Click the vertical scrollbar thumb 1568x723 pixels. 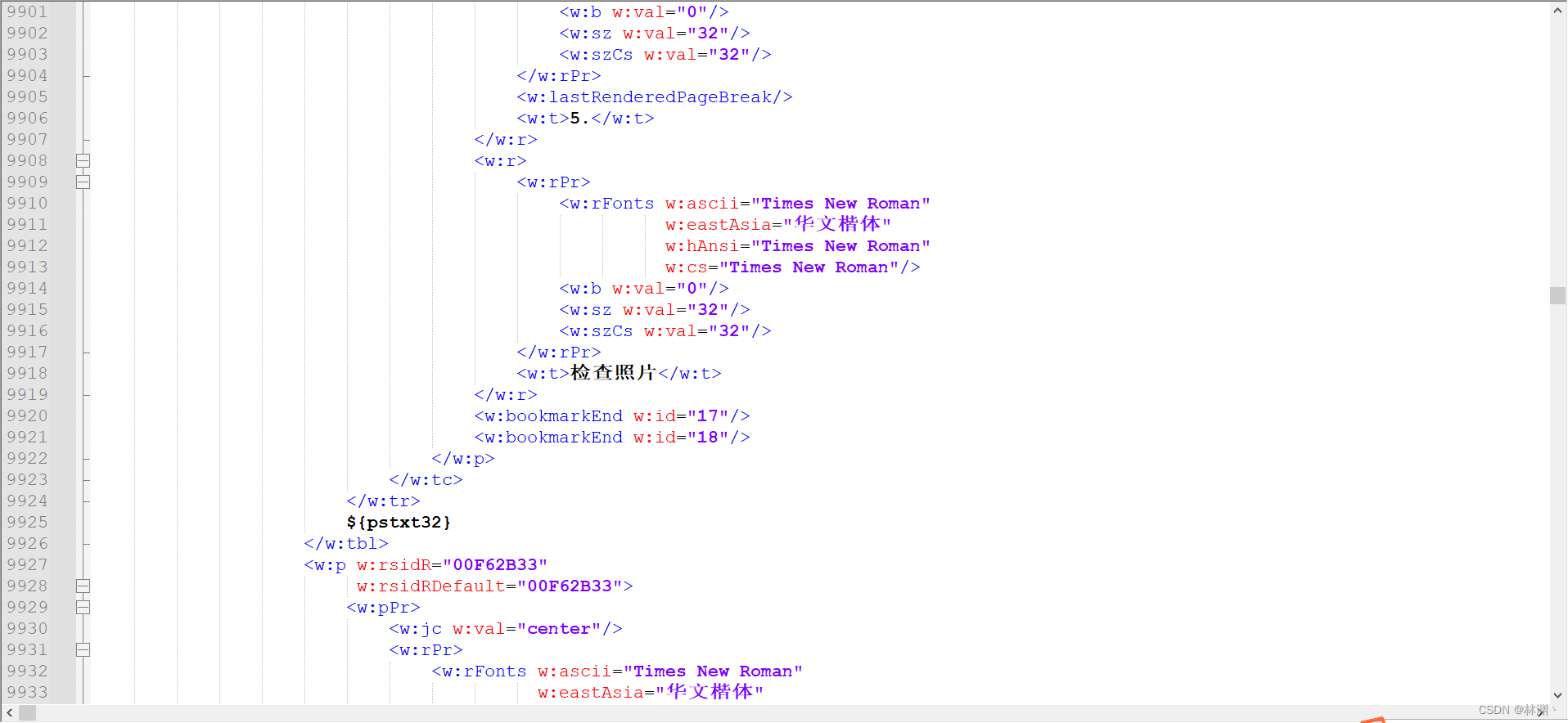click(1557, 295)
